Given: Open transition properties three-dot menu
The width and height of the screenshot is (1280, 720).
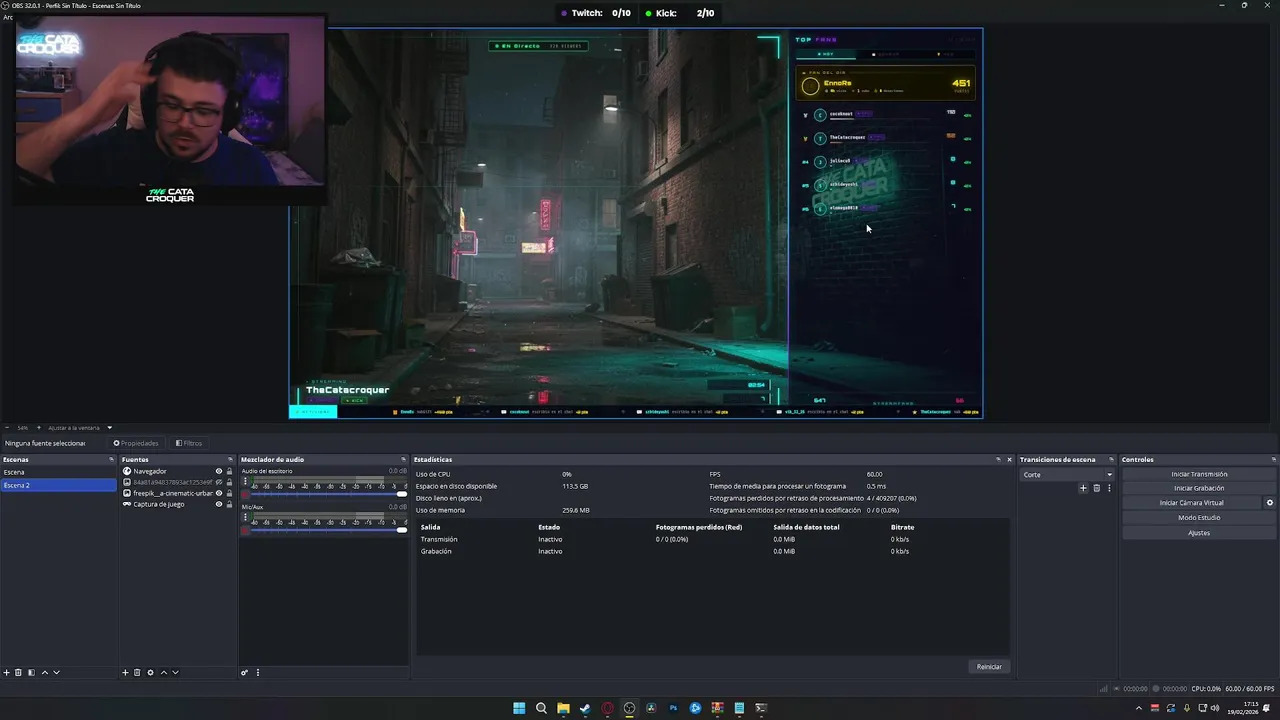Looking at the screenshot, I should (x=1109, y=488).
